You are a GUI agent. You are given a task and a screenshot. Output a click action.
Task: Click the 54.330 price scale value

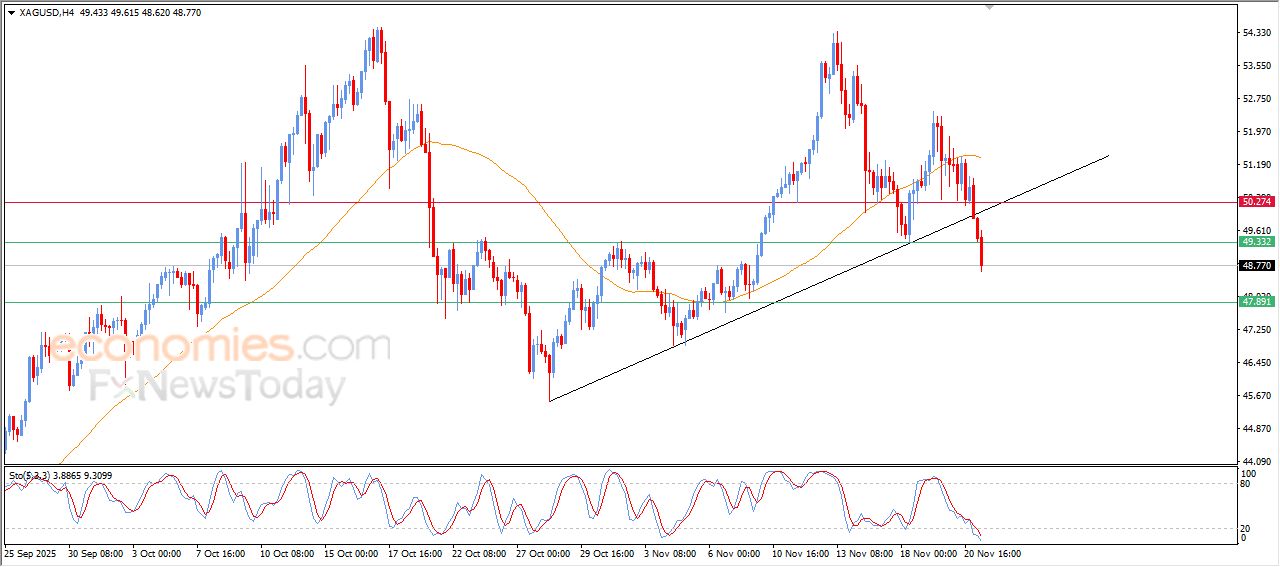(1256, 33)
